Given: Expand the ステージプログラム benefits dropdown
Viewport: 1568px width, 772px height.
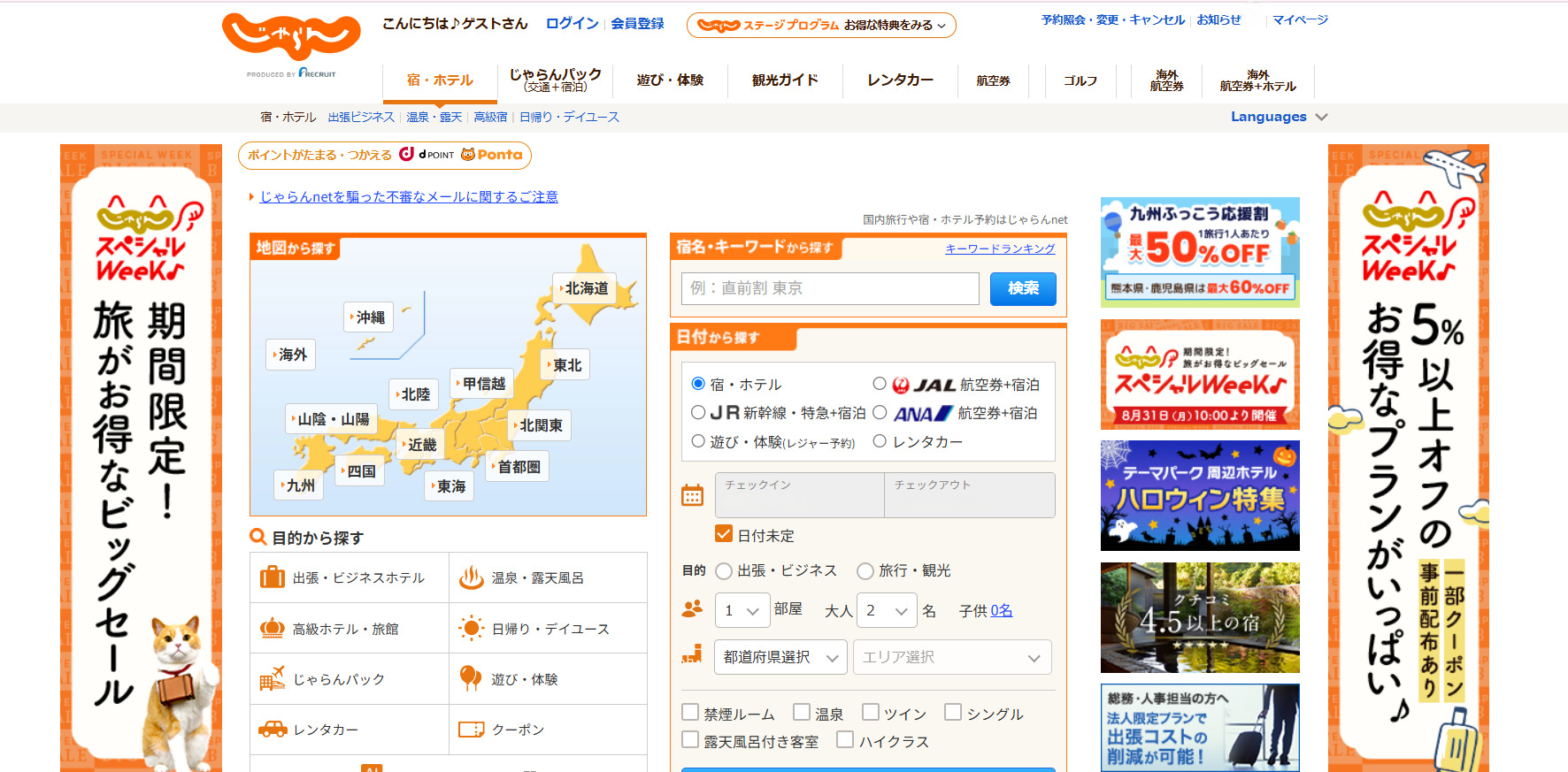Looking at the screenshot, I should [x=821, y=25].
